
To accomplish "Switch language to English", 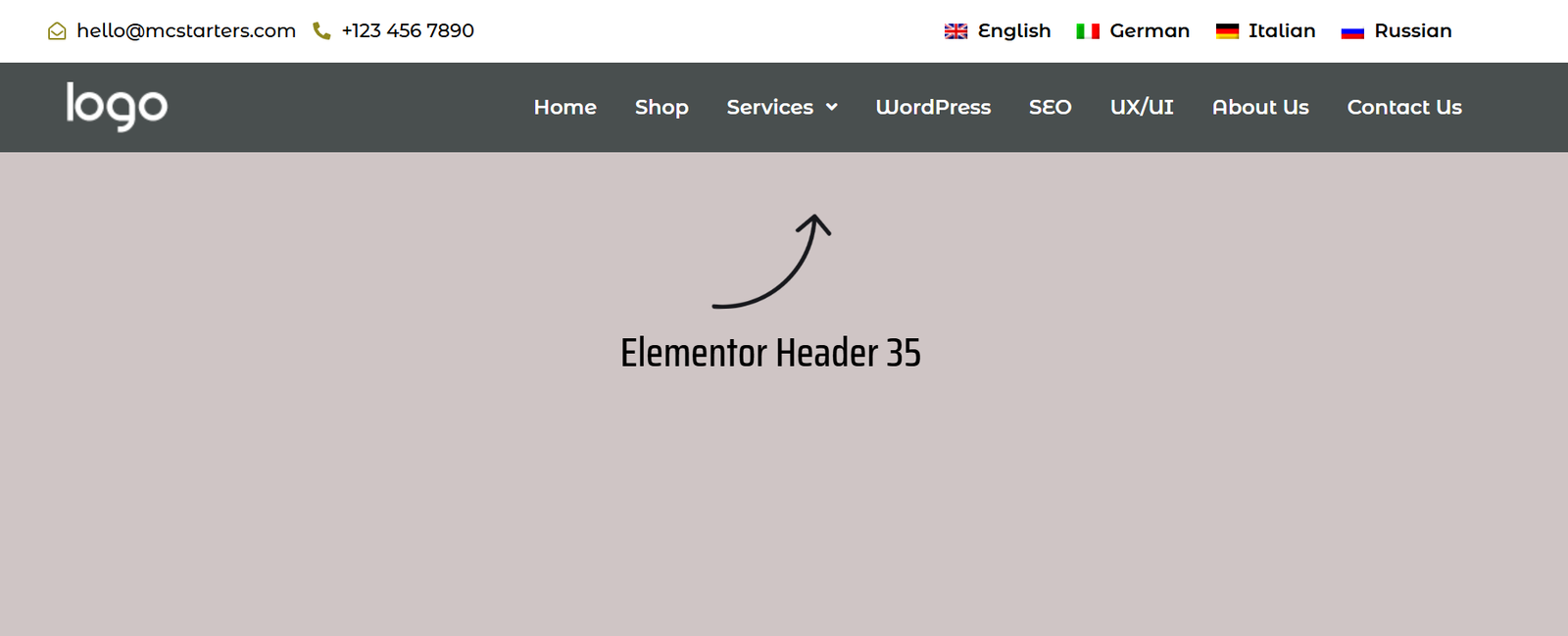I will [x=1014, y=31].
